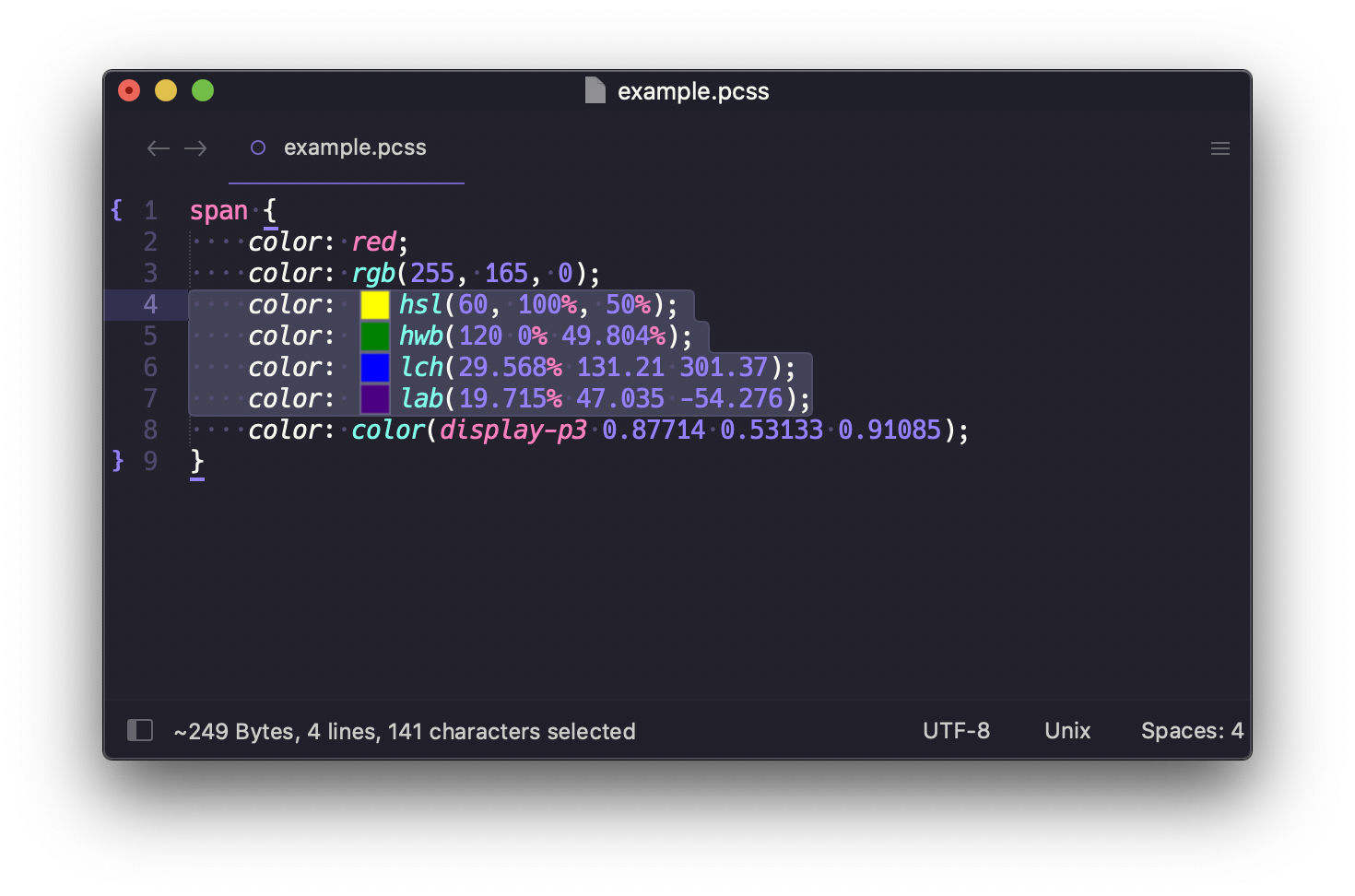Click the value 165 on line 3

click(x=506, y=273)
